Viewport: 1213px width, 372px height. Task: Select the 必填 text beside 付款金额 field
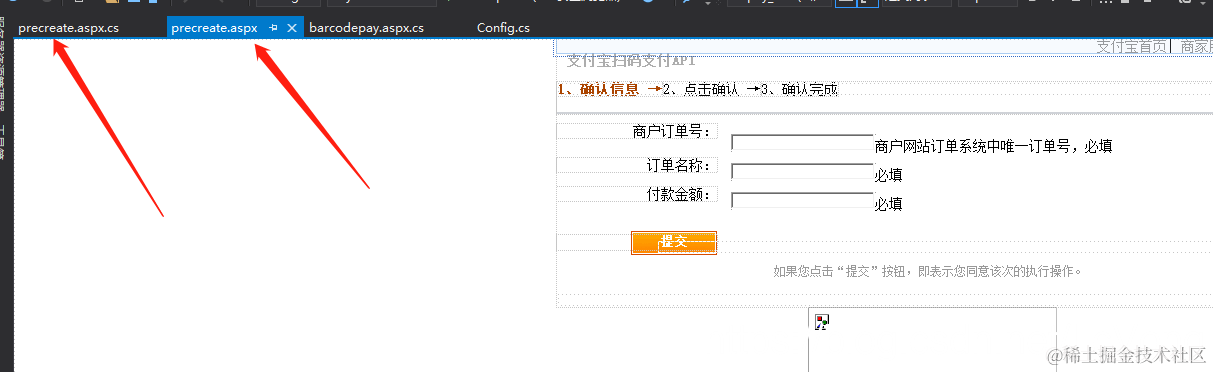889,204
